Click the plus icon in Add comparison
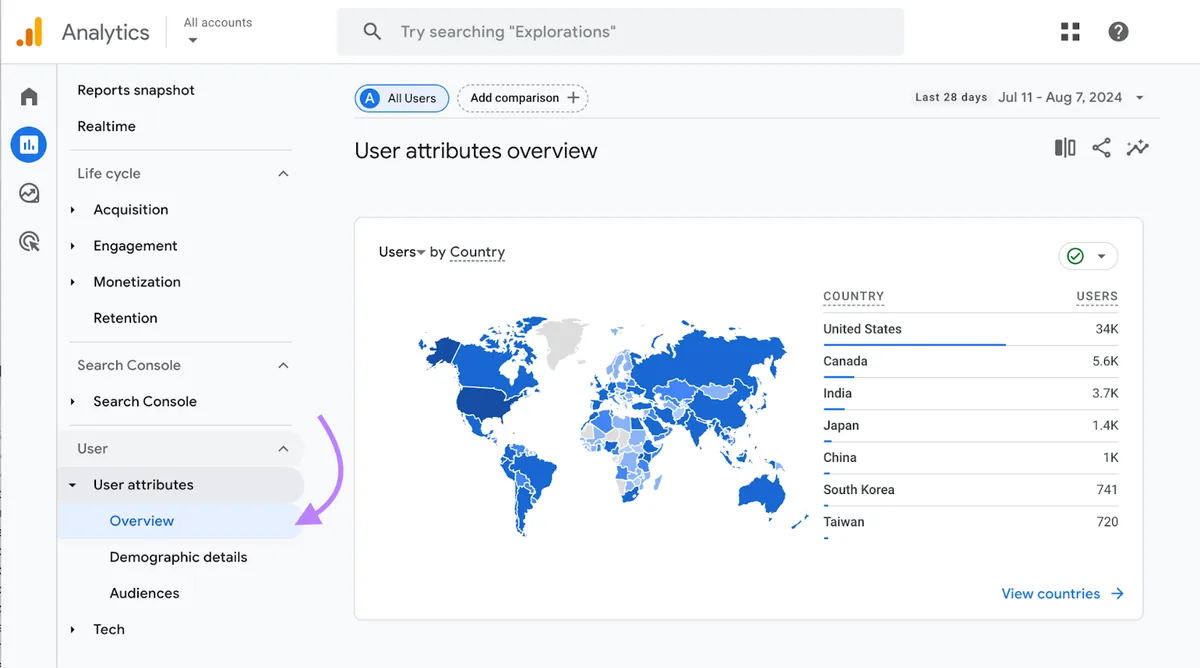The height and width of the screenshot is (668, 1200). [573, 98]
